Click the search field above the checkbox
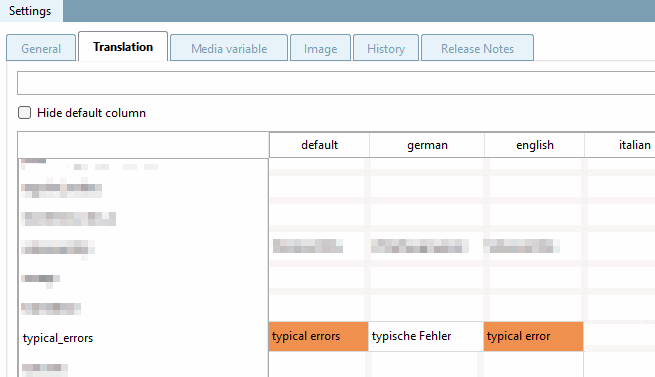Viewport: 655px width, 377px height. click(336, 83)
